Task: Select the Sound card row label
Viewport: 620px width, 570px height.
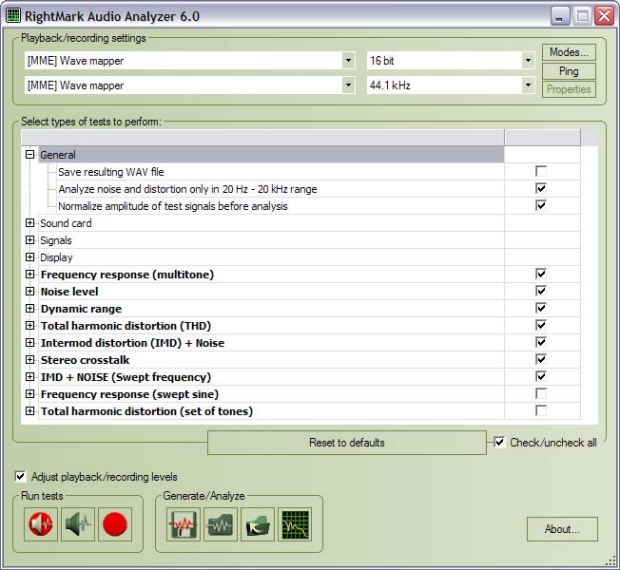Action: pyautogui.click(x=66, y=223)
